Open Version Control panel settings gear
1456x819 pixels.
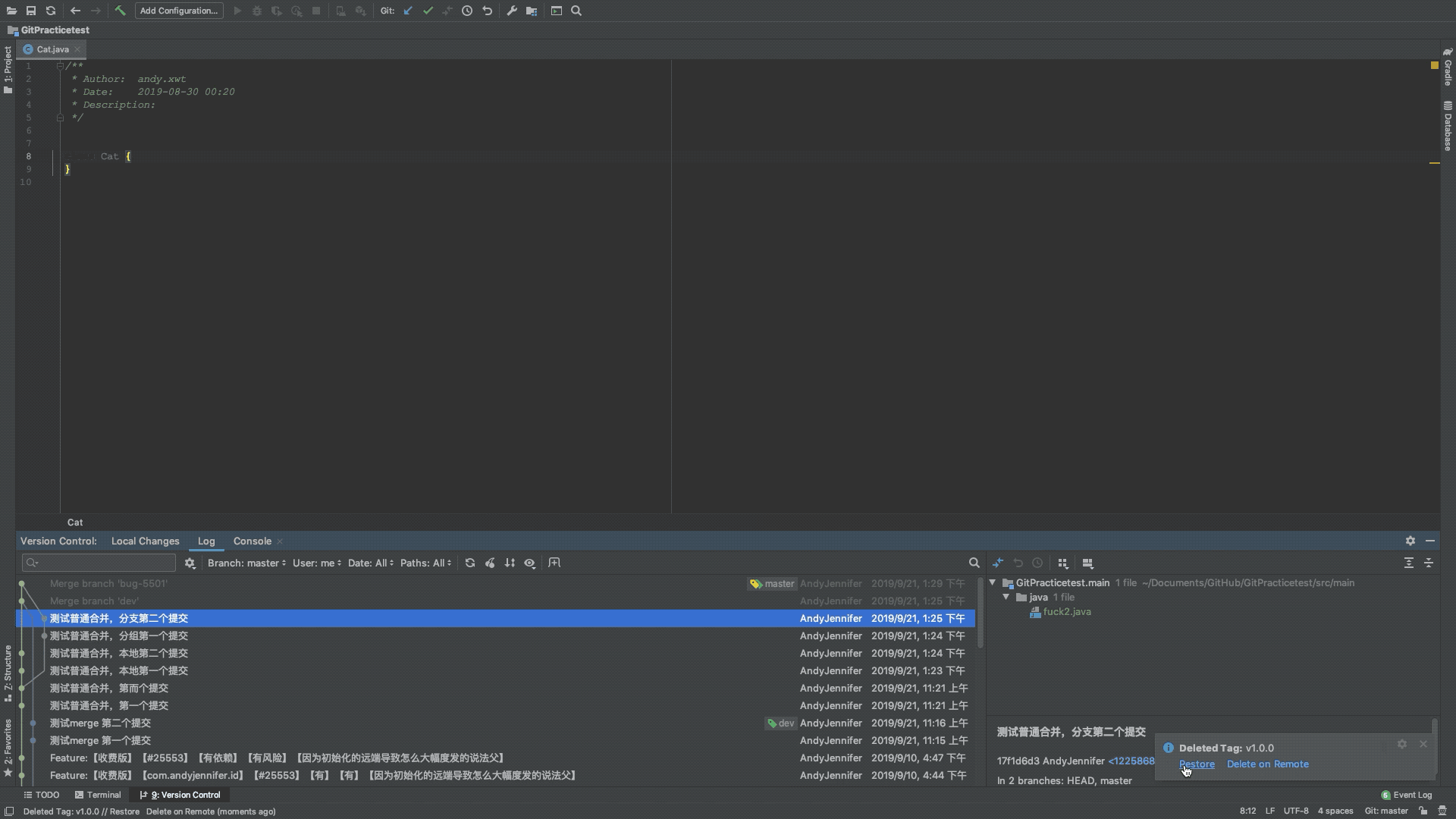coord(1410,541)
